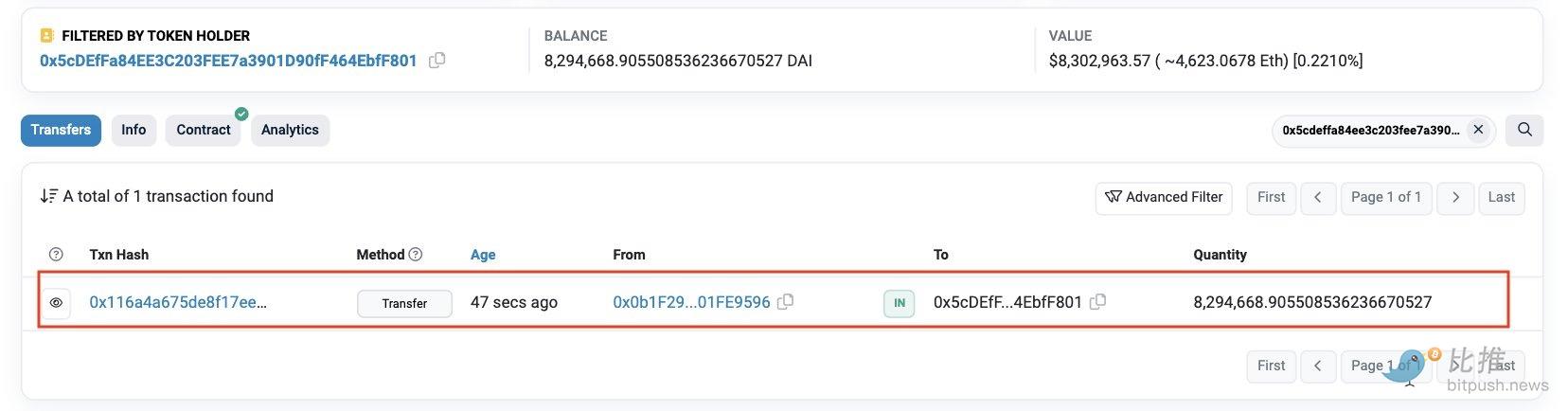Click the Method help question icon
The image size is (1568, 411).
click(415, 255)
